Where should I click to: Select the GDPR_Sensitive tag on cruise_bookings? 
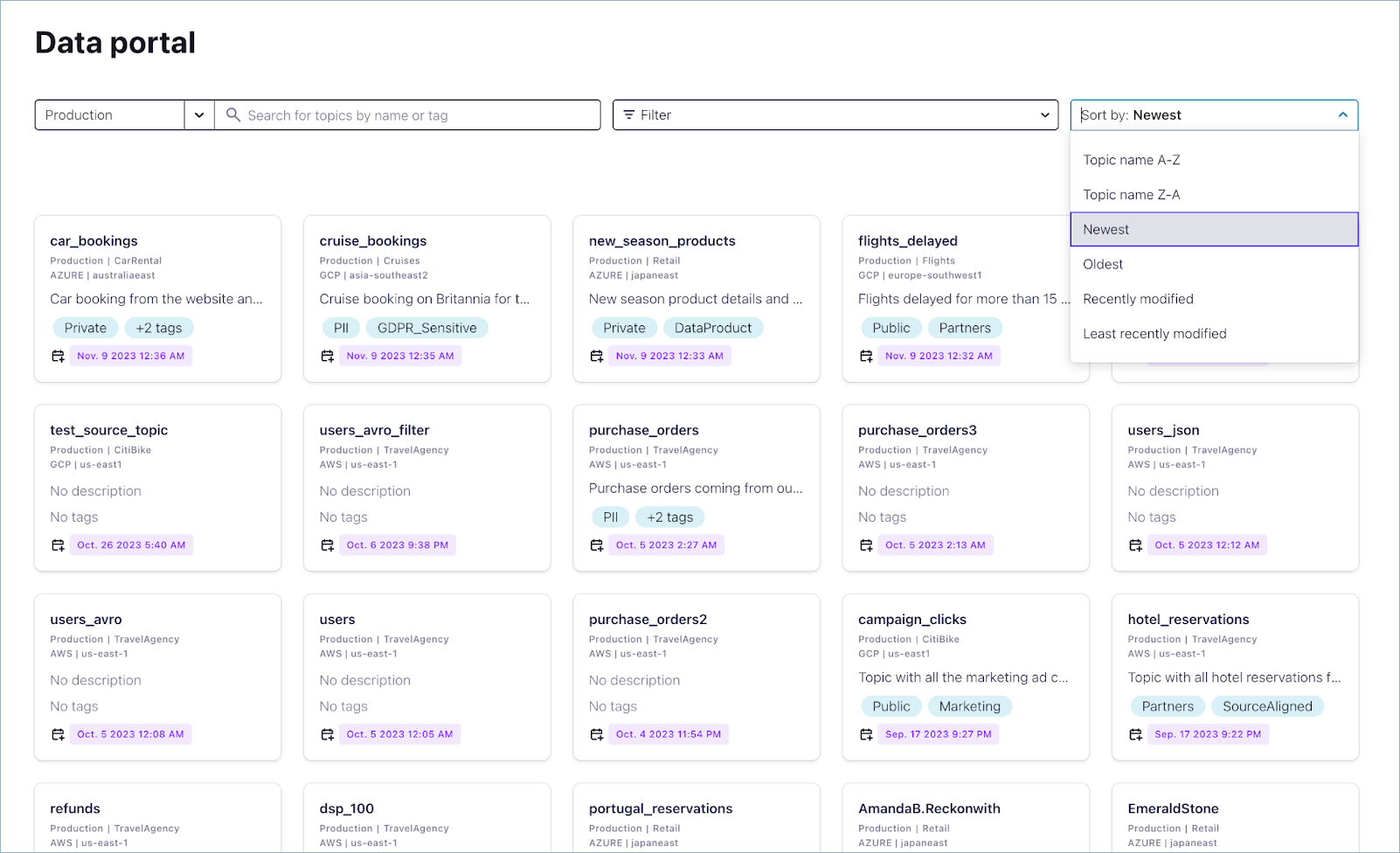pyautogui.click(x=426, y=328)
